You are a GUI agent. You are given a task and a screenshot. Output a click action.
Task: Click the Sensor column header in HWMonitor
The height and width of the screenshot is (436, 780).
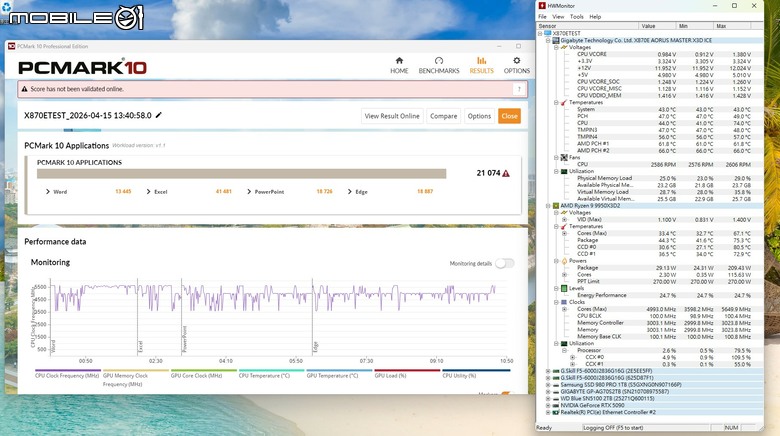pyautogui.click(x=587, y=26)
